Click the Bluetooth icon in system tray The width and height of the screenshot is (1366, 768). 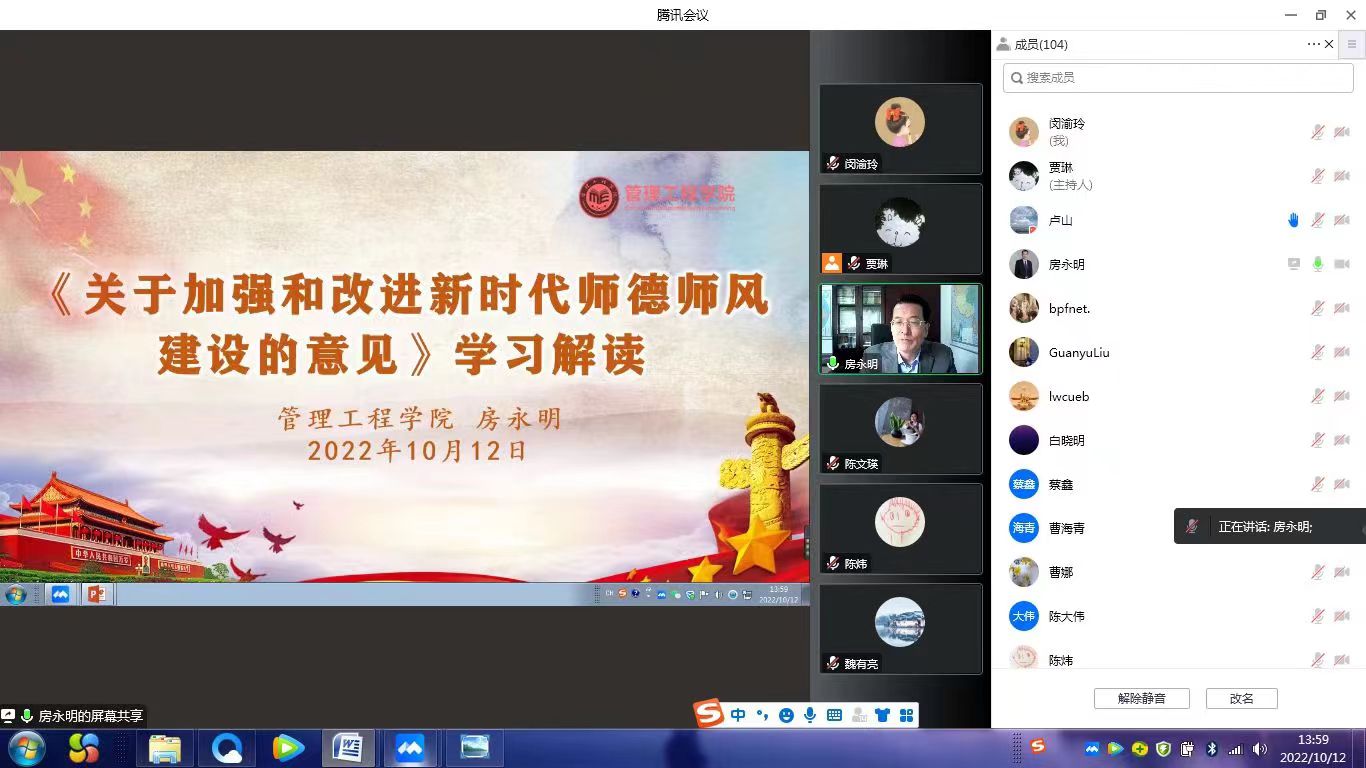coord(1211,749)
